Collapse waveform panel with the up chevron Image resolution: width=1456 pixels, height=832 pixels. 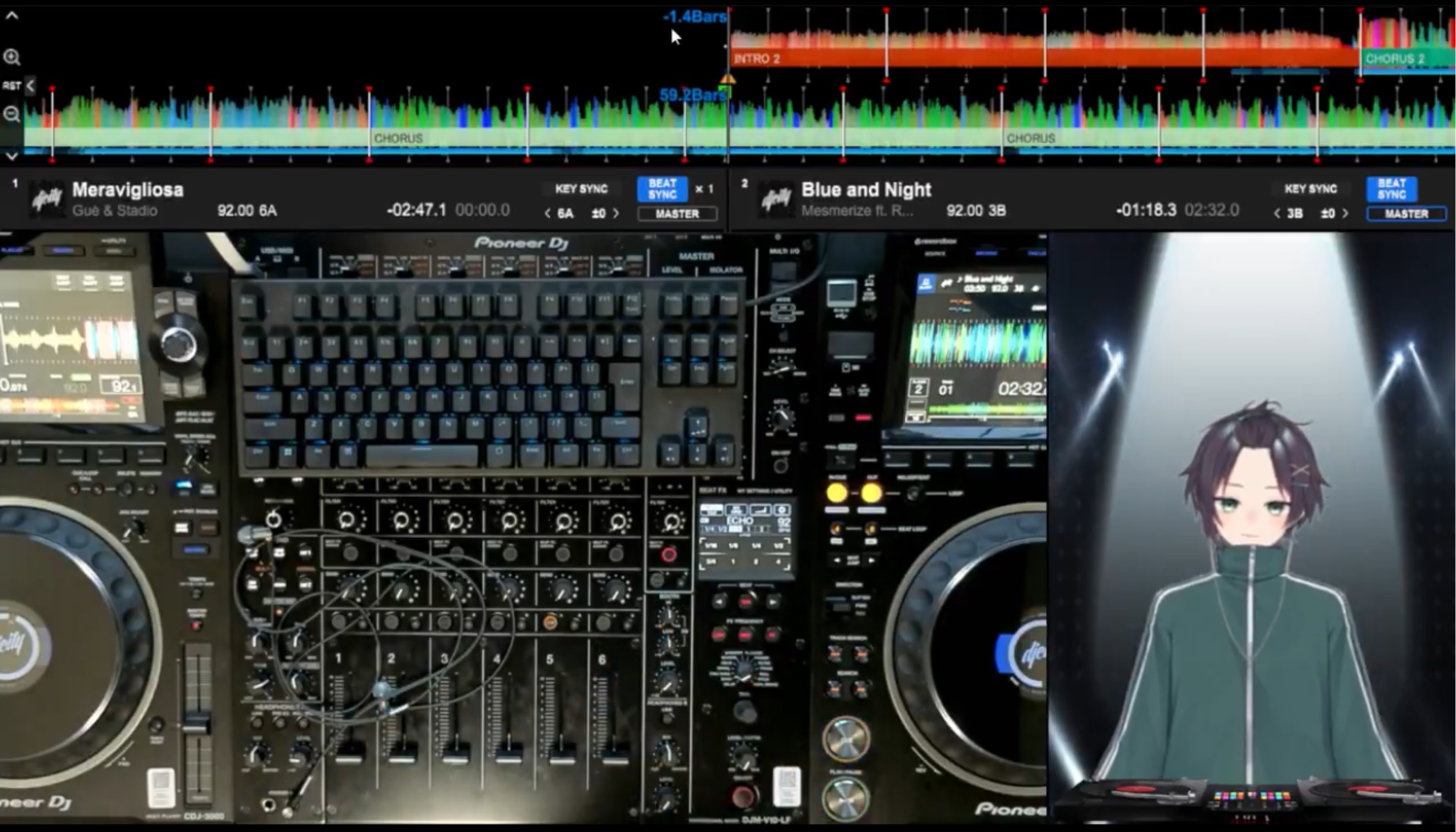[12, 16]
